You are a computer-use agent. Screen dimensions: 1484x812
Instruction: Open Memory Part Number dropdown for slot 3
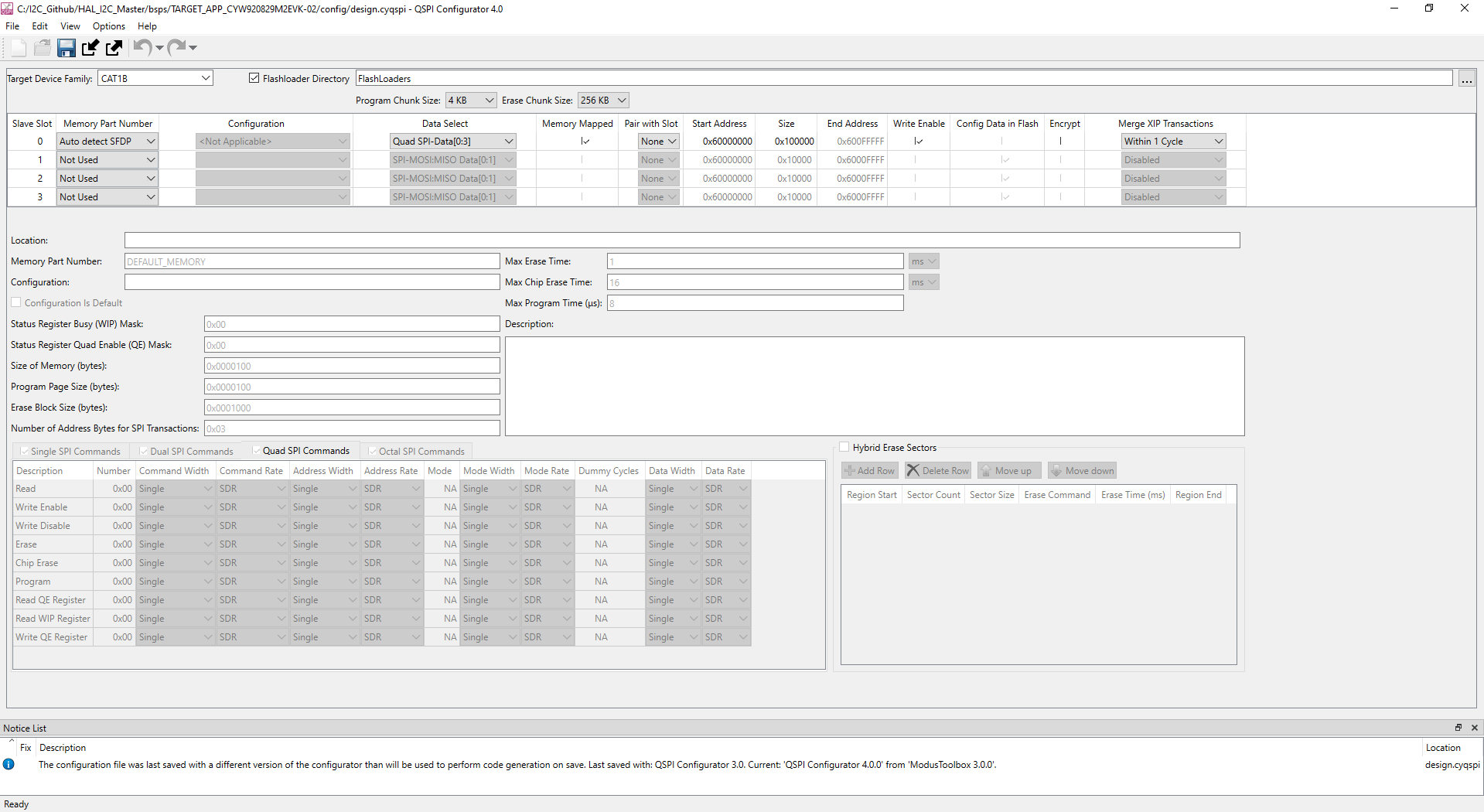pyautogui.click(x=107, y=197)
